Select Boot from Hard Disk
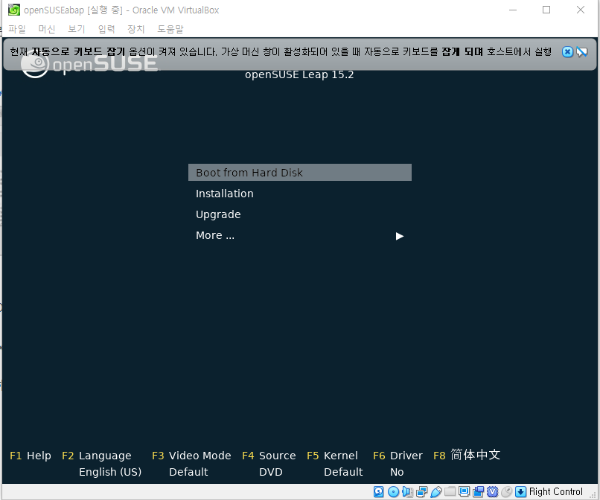 (300, 173)
